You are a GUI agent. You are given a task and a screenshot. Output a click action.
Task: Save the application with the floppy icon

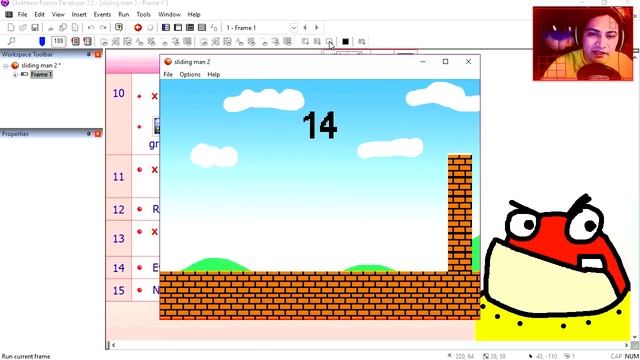[35, 28]
